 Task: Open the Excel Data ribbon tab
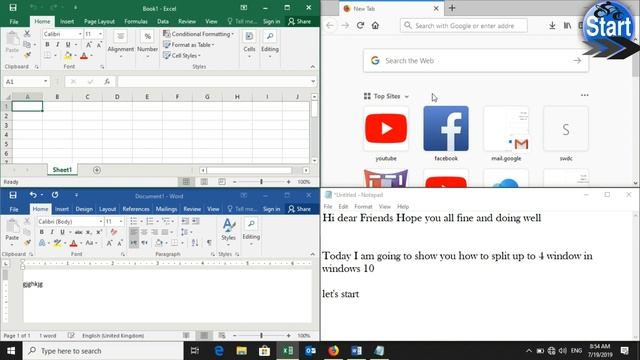pyautogui.click(x=163, y=21)
